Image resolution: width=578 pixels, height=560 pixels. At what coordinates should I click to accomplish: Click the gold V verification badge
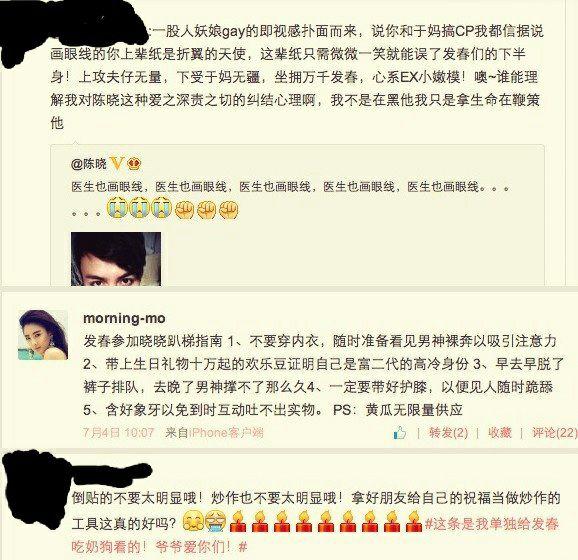(x=116, y=163)
